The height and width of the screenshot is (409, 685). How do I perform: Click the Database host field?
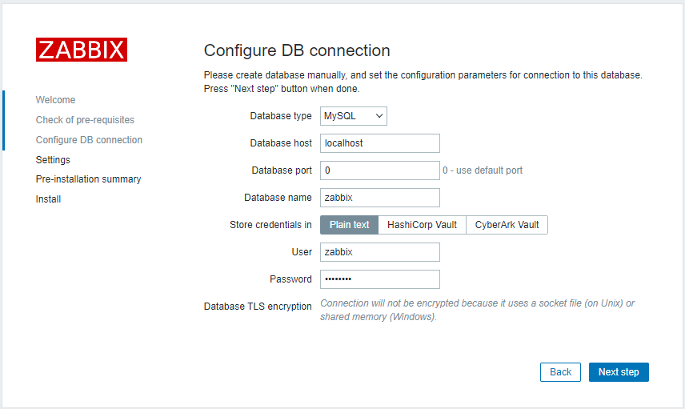(x=380, y=143)
